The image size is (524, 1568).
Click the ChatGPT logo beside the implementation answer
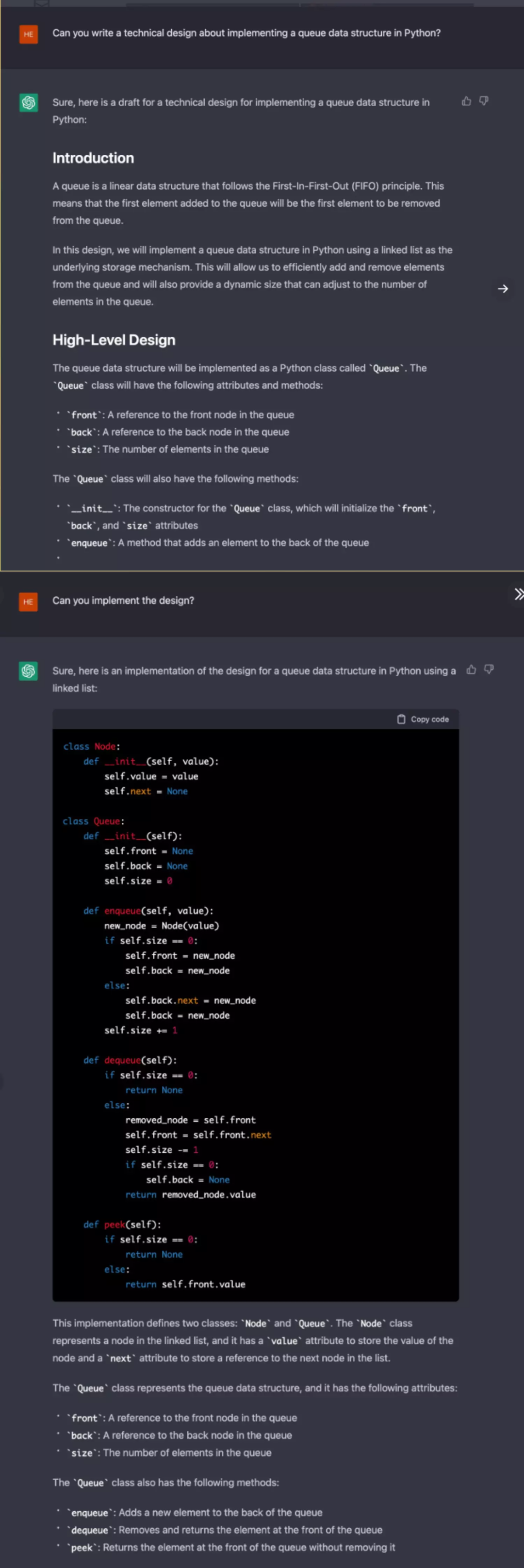click(29, 671)
